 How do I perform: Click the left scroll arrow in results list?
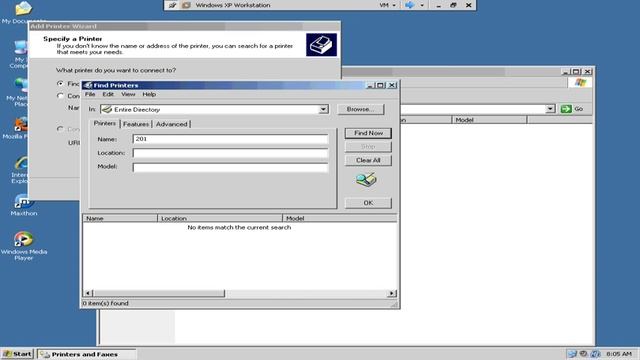88,293
